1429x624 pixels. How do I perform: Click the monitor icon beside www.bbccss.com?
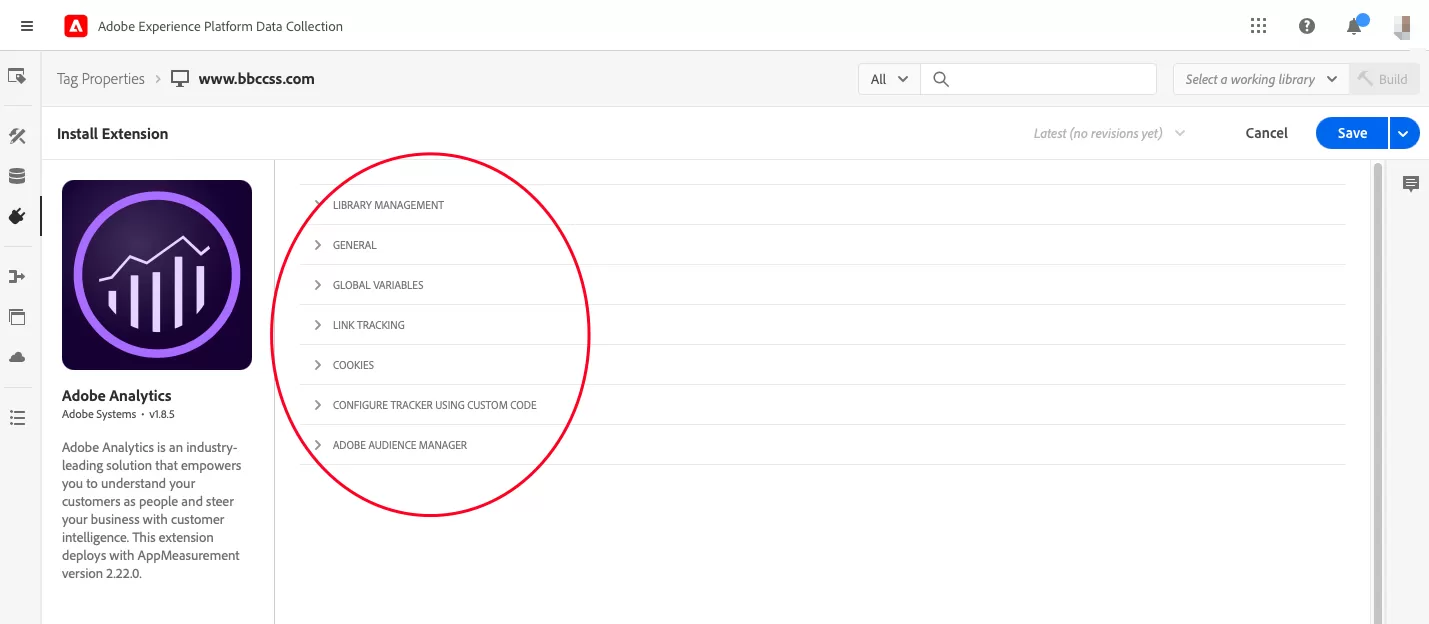click(180, 79)
